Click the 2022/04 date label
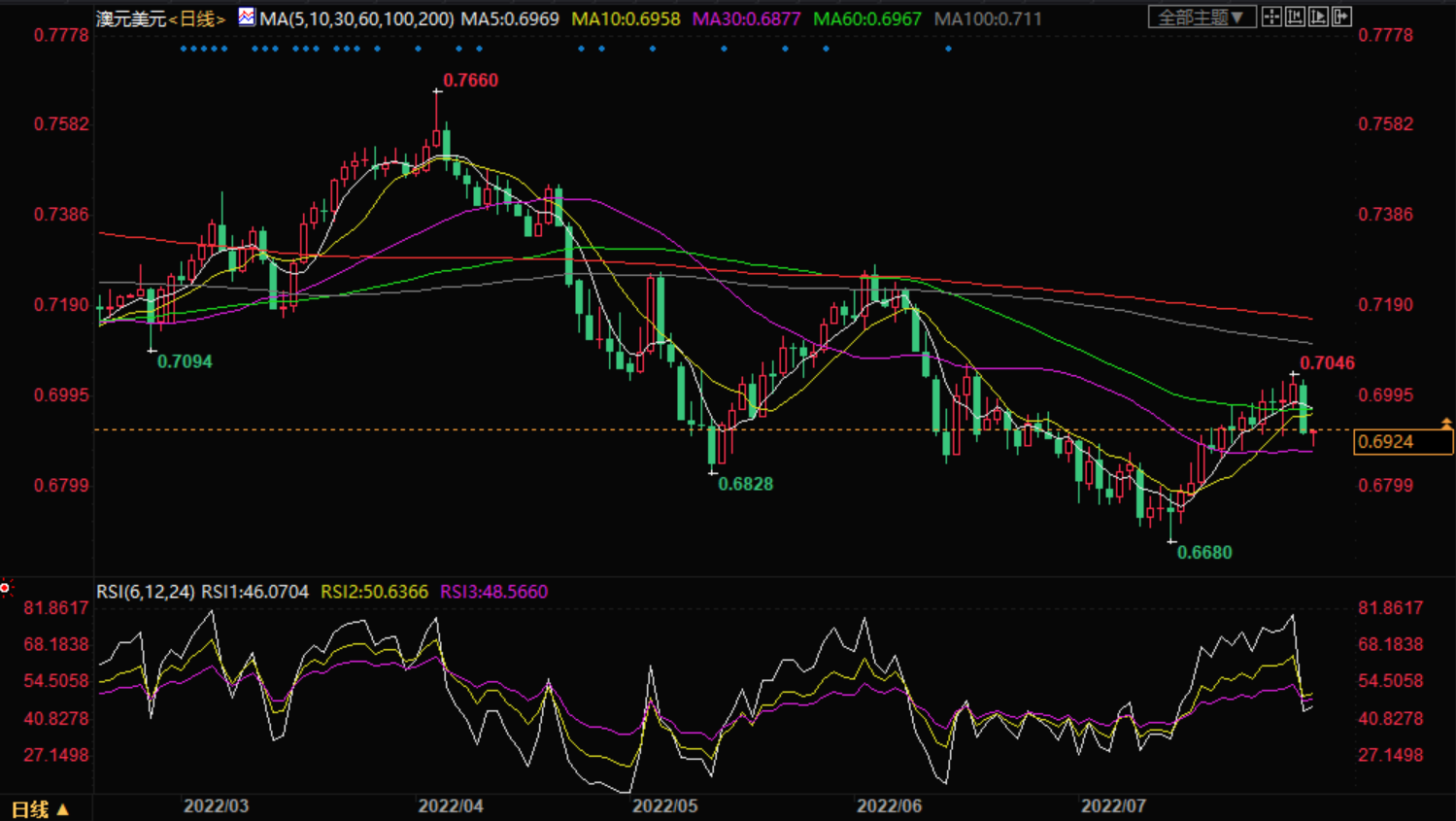Viewport: 1456px width, 821px height. [x=451, y=806]
